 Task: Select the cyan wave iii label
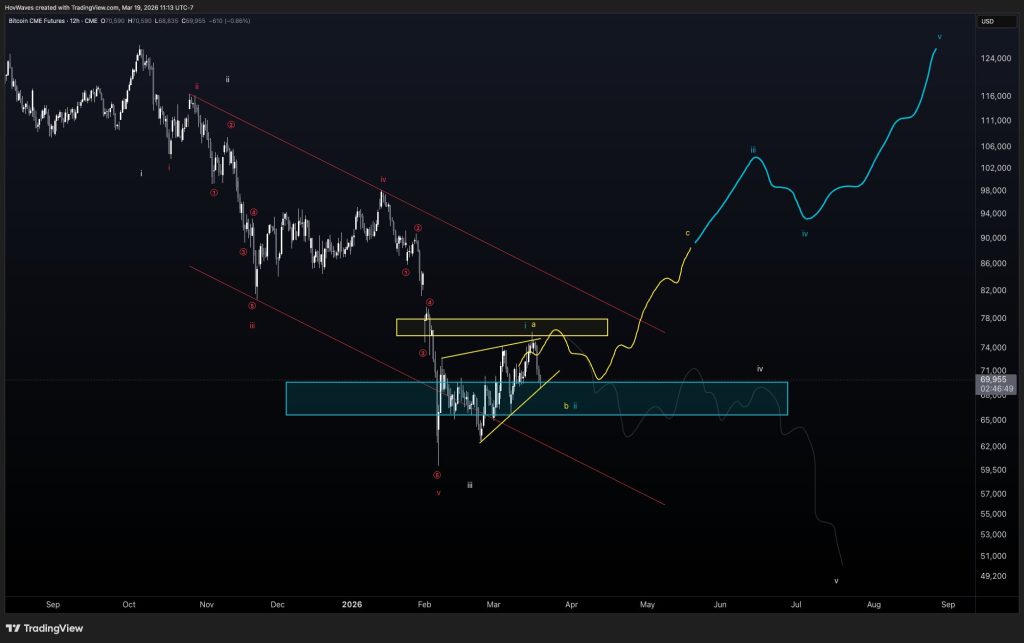pyautogui.click(x=753, y=149)
